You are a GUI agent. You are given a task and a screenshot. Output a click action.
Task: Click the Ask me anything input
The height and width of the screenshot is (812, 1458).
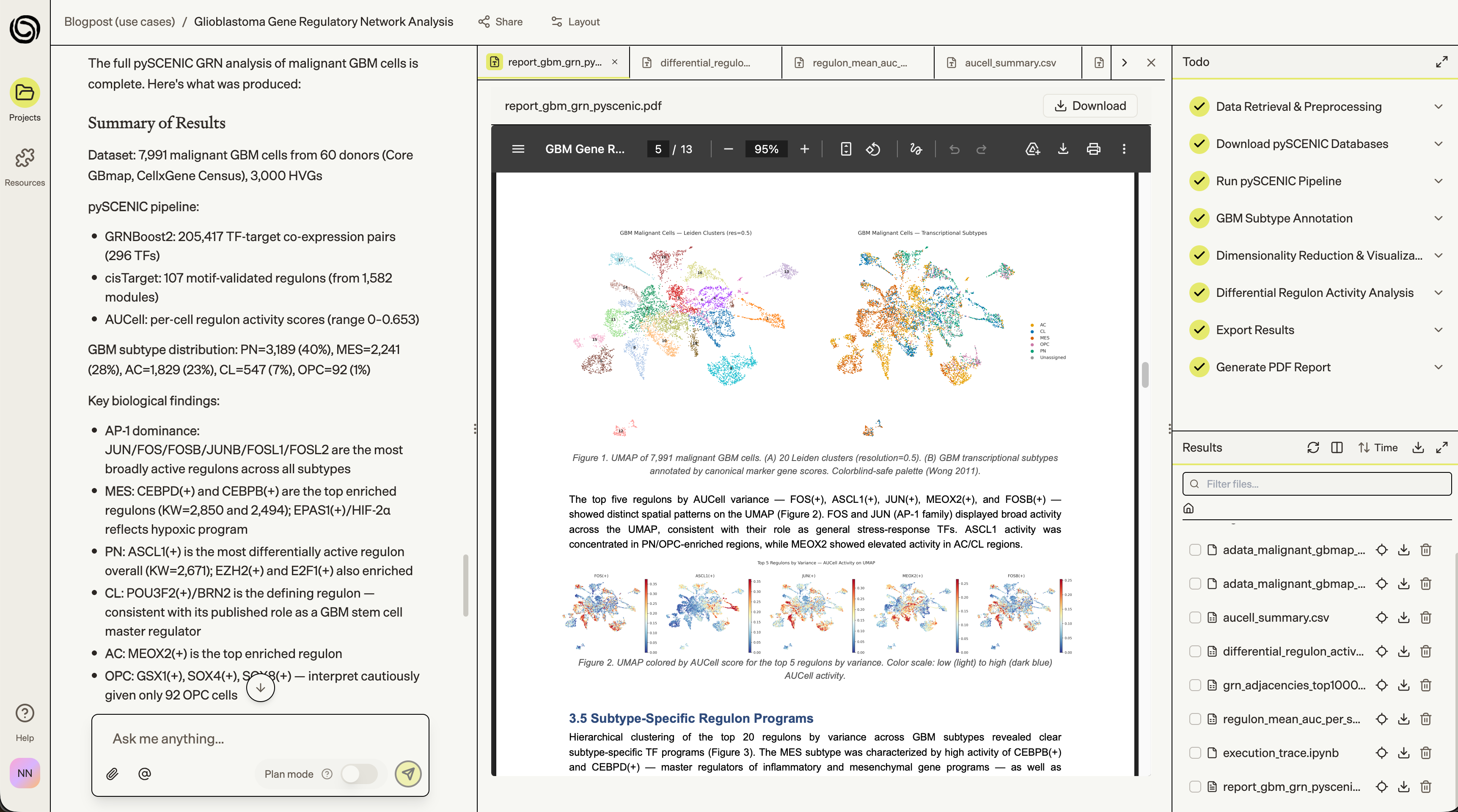click(260, 738)
